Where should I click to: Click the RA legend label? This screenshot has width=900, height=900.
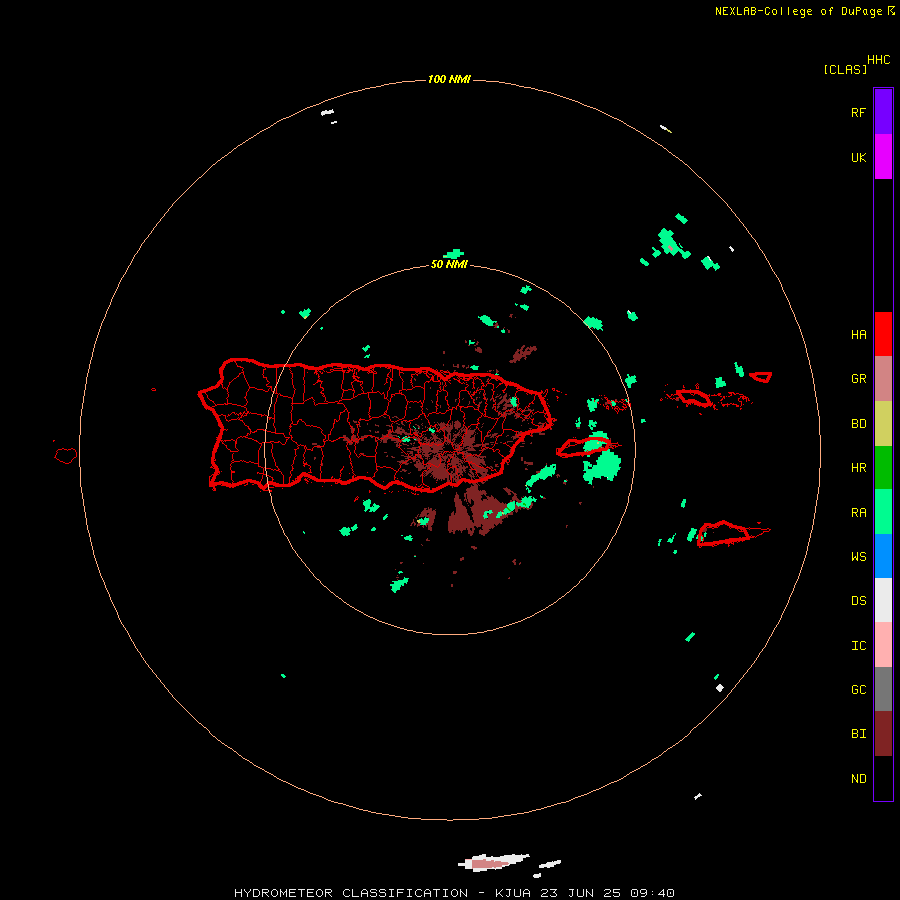click(858, 513)
